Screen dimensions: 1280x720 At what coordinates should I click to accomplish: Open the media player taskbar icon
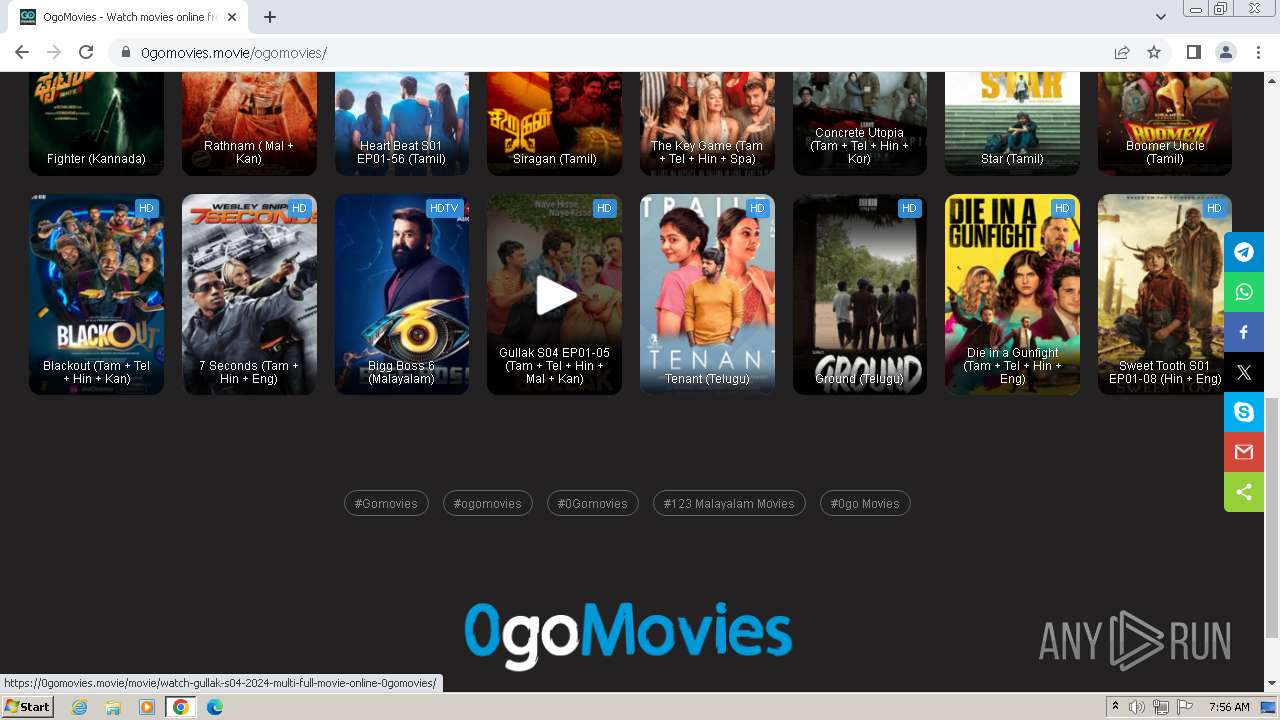point(147,707)
